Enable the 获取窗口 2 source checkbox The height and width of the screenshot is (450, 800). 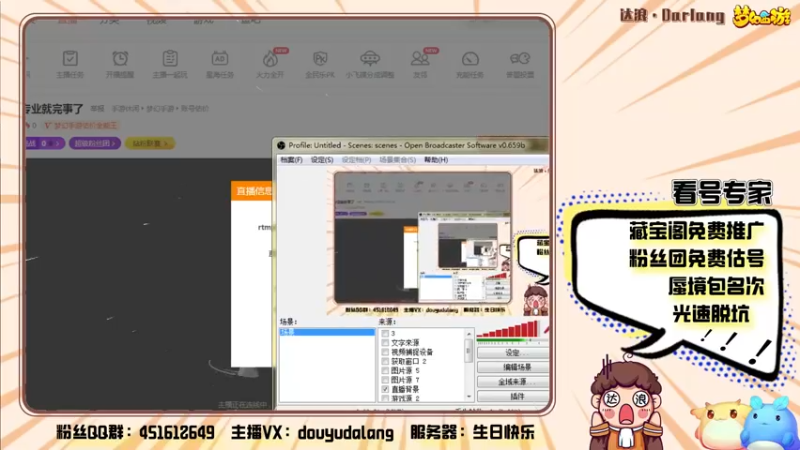point(385,361)
